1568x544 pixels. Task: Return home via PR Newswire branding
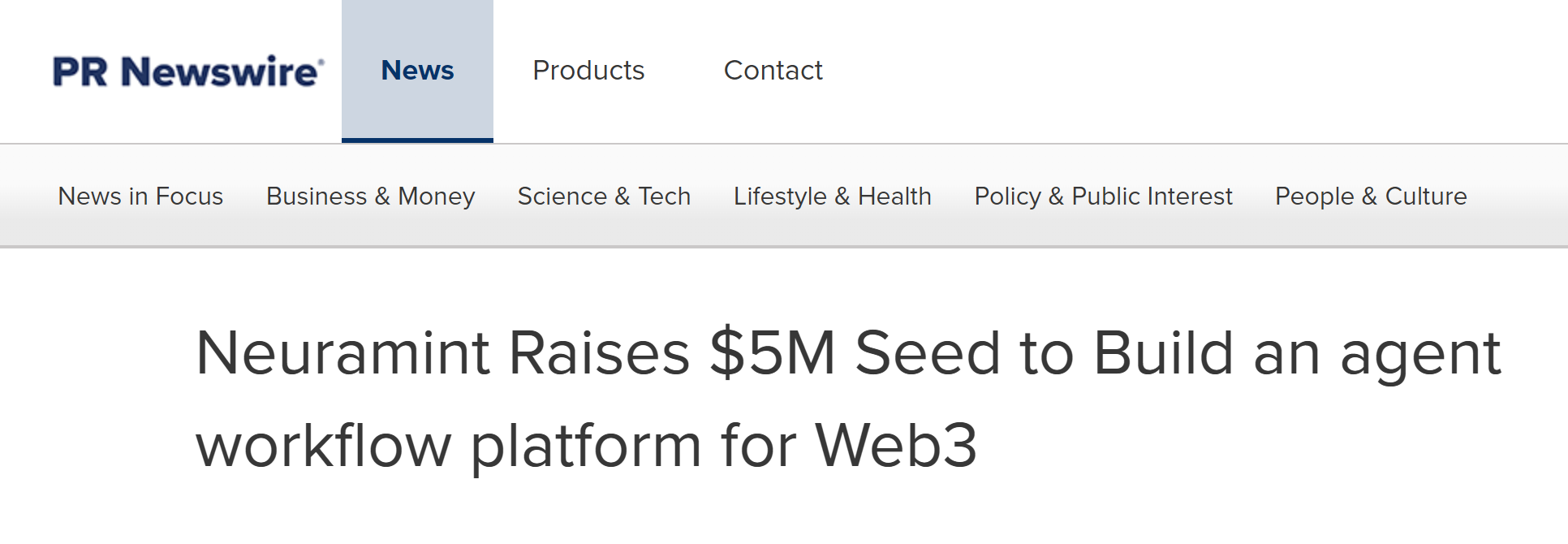[188, 71]
